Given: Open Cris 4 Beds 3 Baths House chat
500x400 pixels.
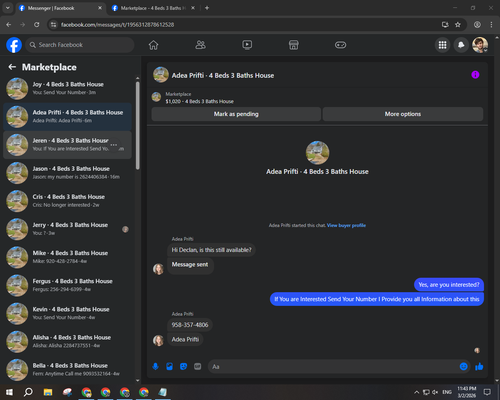Looking at the screenshot, I should click(x=67, y=201).
